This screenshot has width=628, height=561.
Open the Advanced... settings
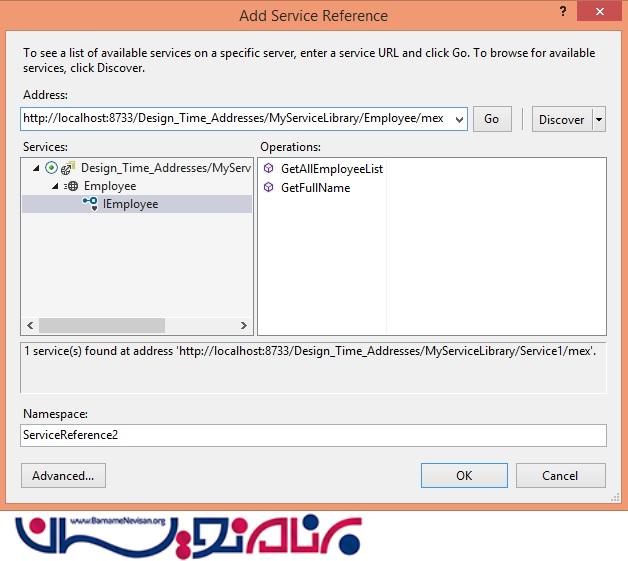(63, 475)
